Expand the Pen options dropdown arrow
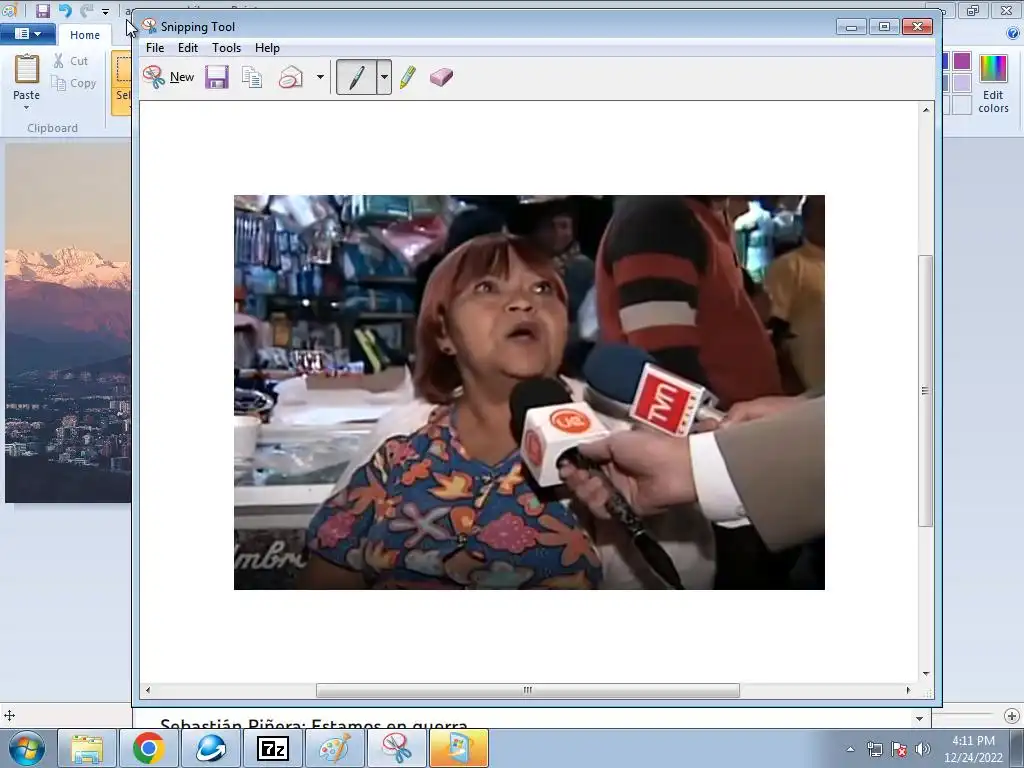Image resolution: width=1024 pixels, height=768 pixels. [x=384, y=77]
